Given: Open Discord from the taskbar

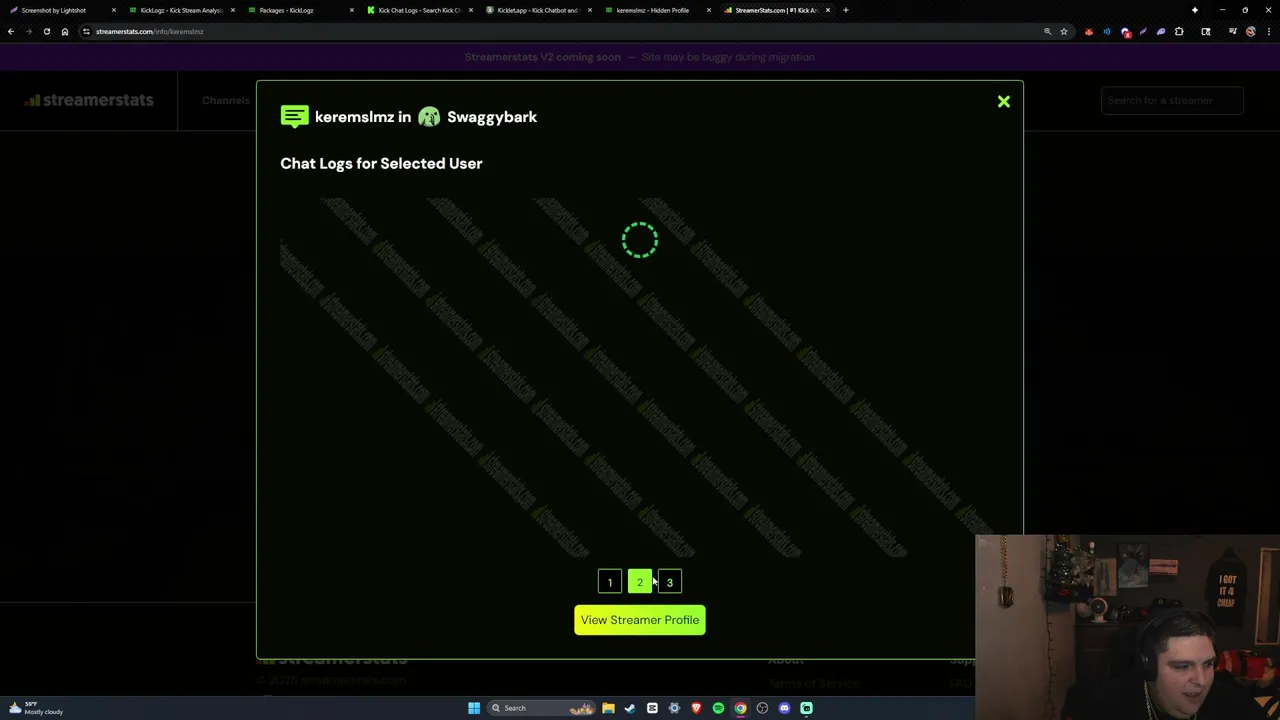Looking at the screenshot, I should point(784,708).
